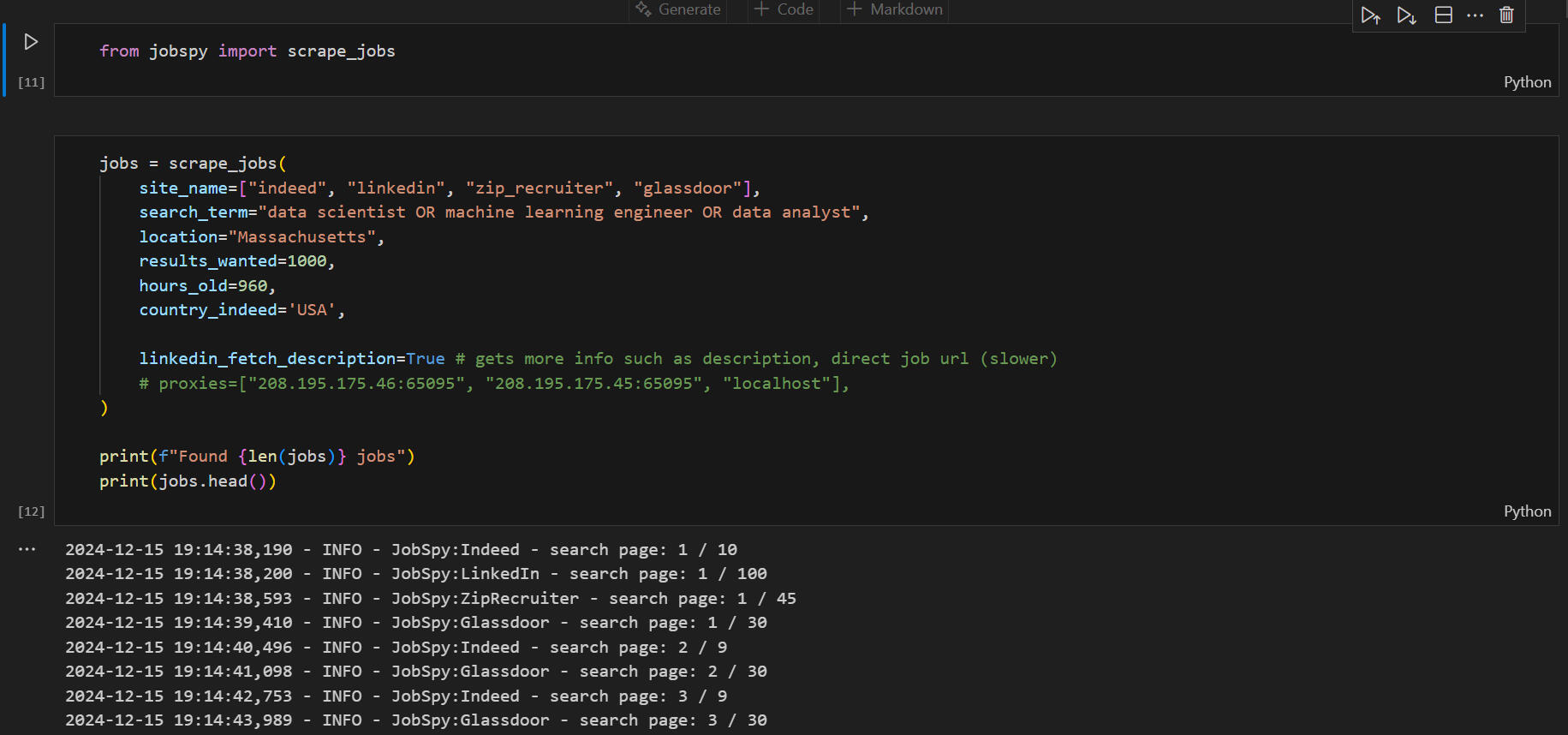Click execution count [12] label
The width and height of the screenshot is (1568, 735).
31,511
